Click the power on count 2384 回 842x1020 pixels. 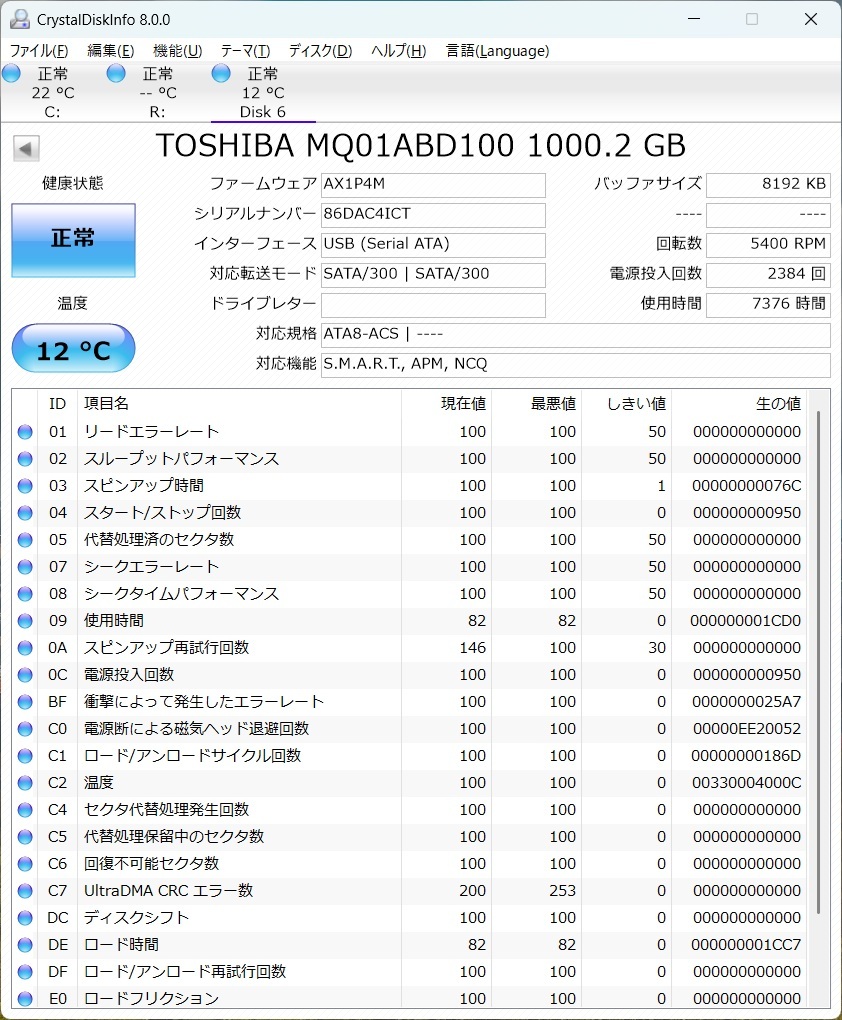pos(768,275)
